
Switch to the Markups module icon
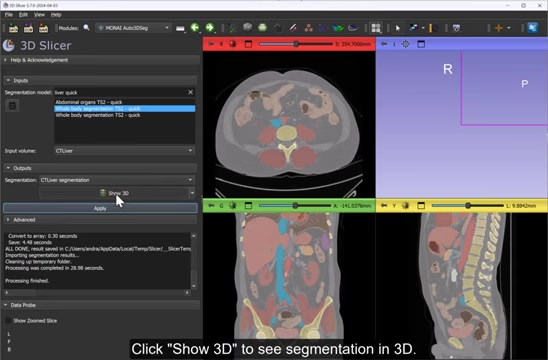(293, 28)
